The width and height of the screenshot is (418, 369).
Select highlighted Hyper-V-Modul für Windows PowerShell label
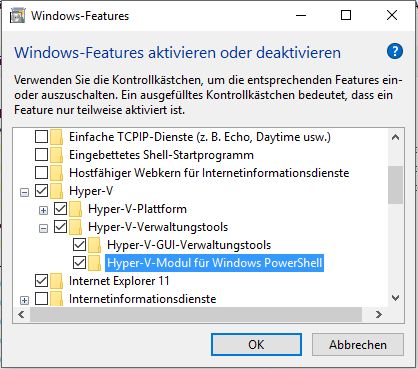pos(215,263)
